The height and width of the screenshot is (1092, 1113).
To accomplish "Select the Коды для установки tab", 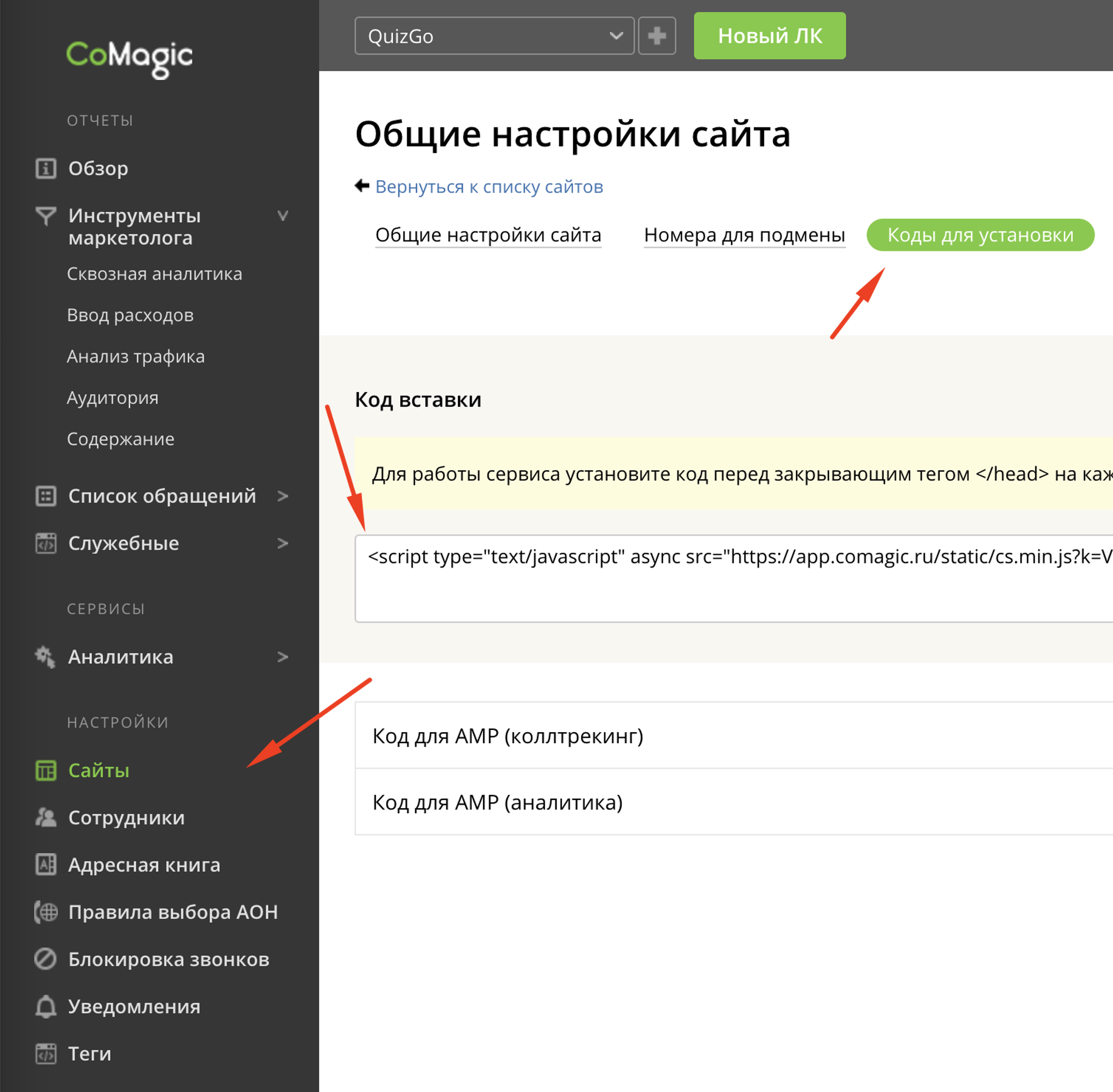I will coord(981,235).
